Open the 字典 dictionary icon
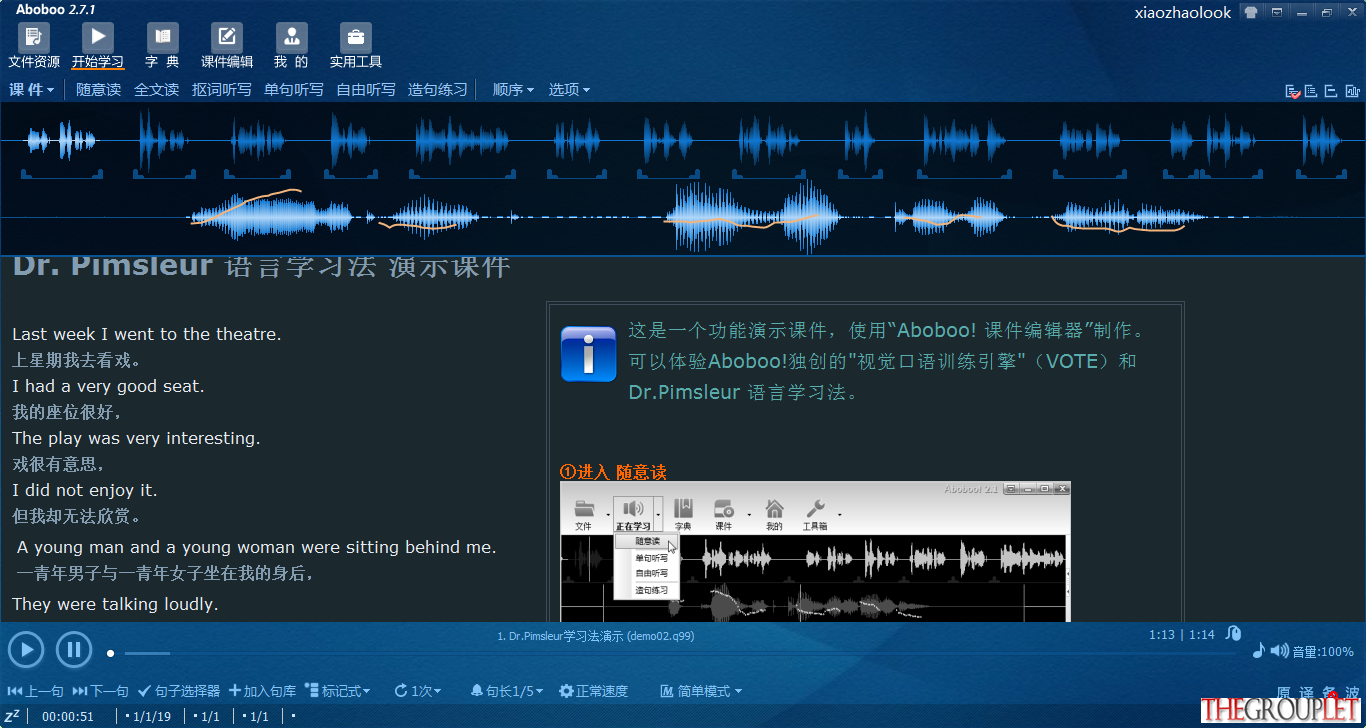Image resolution: width=1366 pixels, height=728 pixels. pos(162,46)
